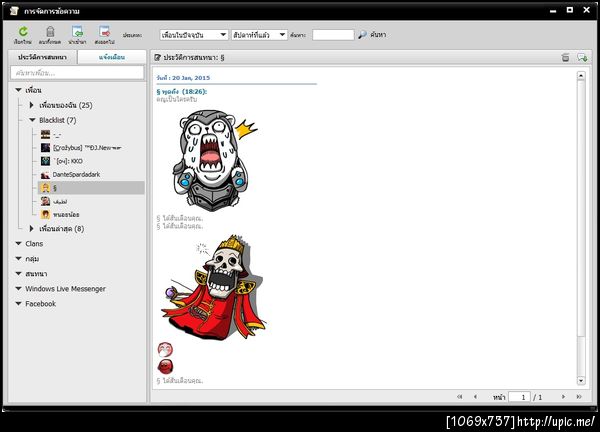Toggle the Clans group arrow
600x432 pixels.
point(18,243)
